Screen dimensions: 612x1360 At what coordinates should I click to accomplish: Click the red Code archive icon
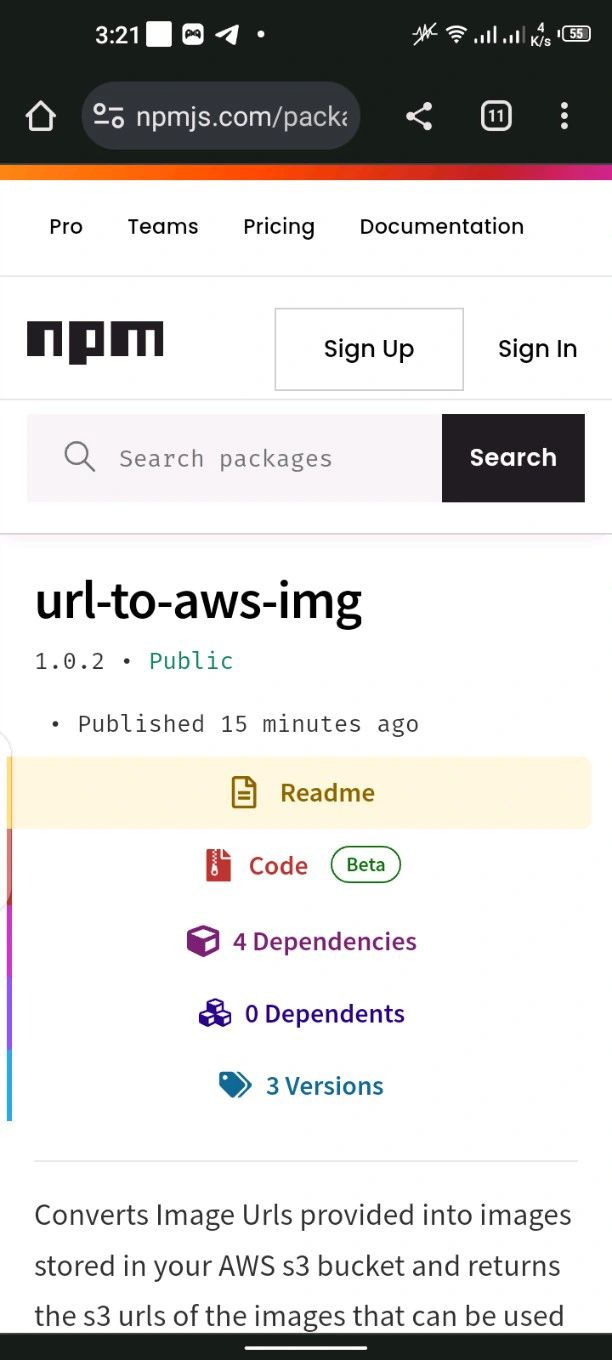218,865
